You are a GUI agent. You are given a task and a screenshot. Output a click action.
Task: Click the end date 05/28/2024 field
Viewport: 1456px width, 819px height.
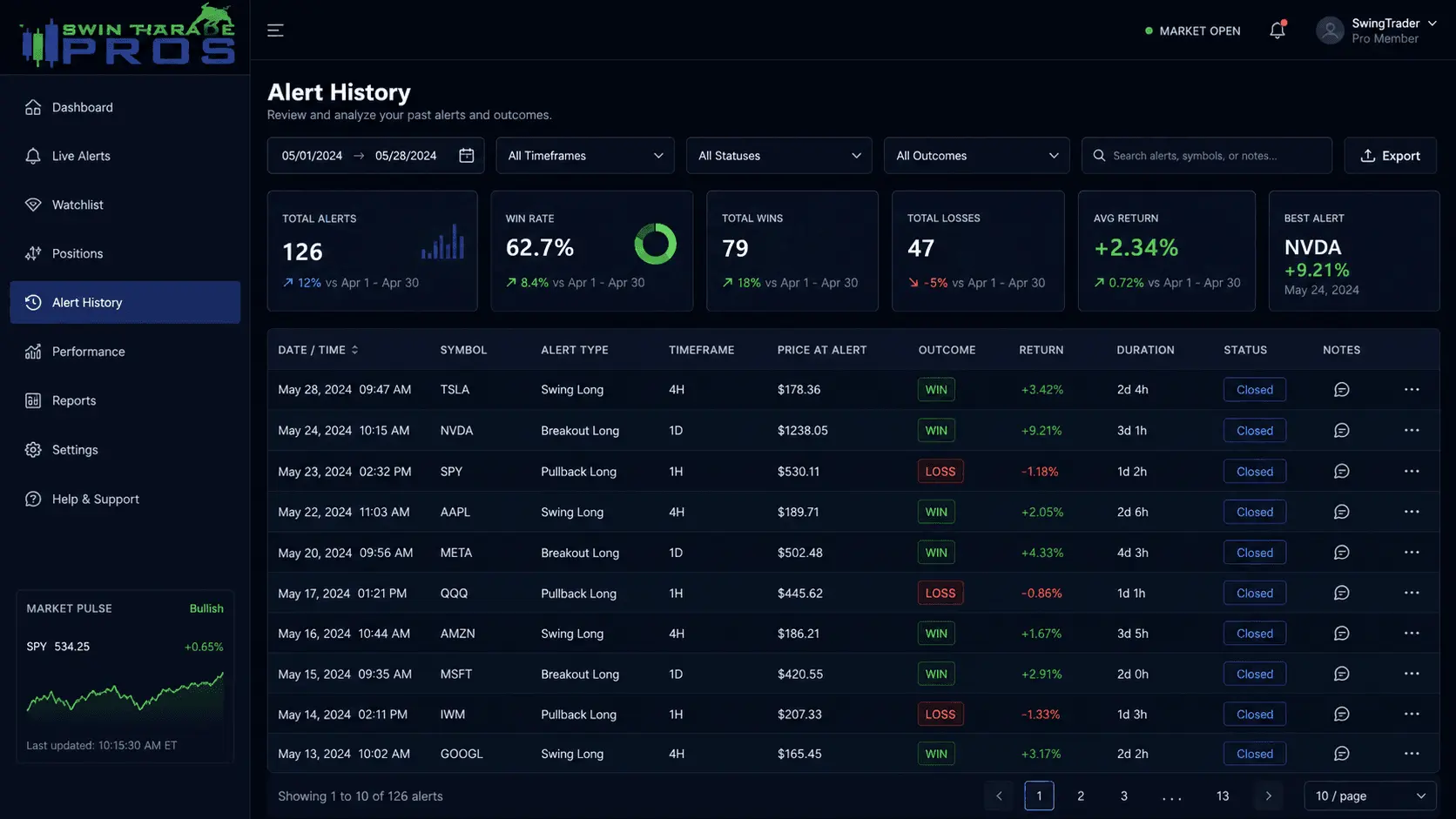[x=406, y=156]
